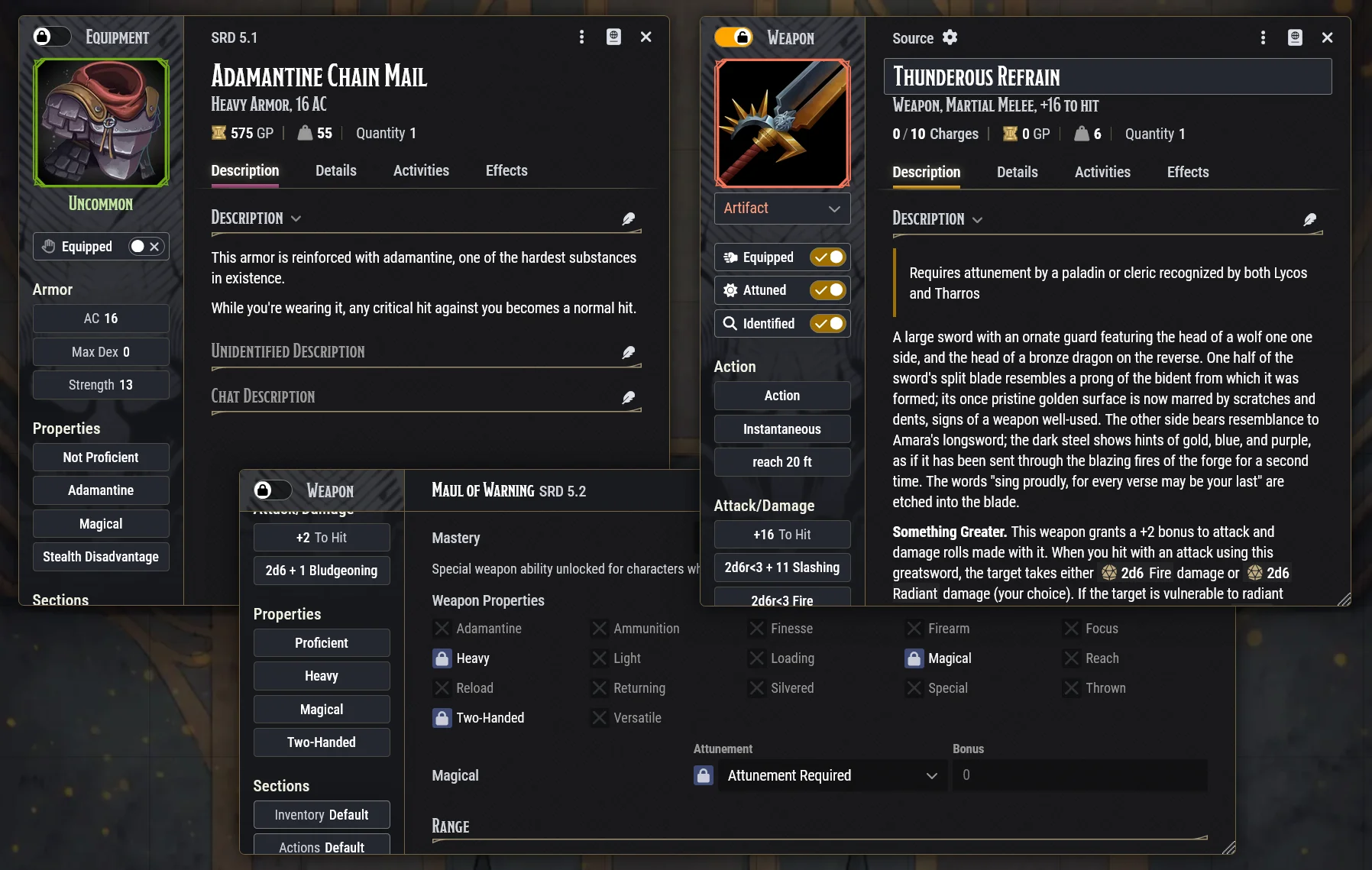Click the attunement lock icon
Screen dimensions: 1372x870
click(703, 775)
